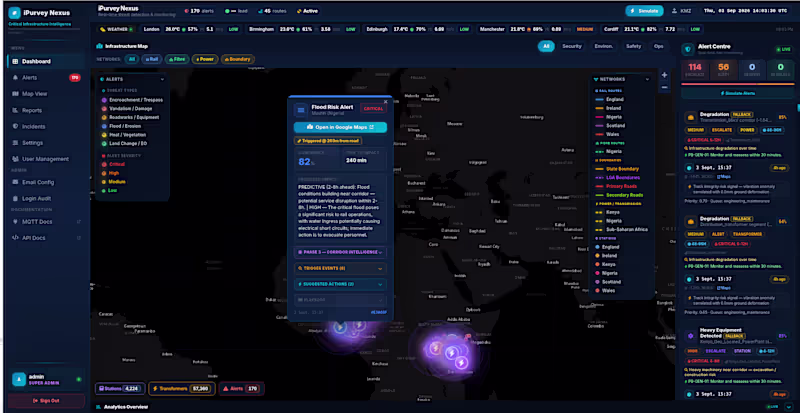Click the Alerts 170 counter chip
Viewport: 800px width, 413px height.
tap(242, 389)
